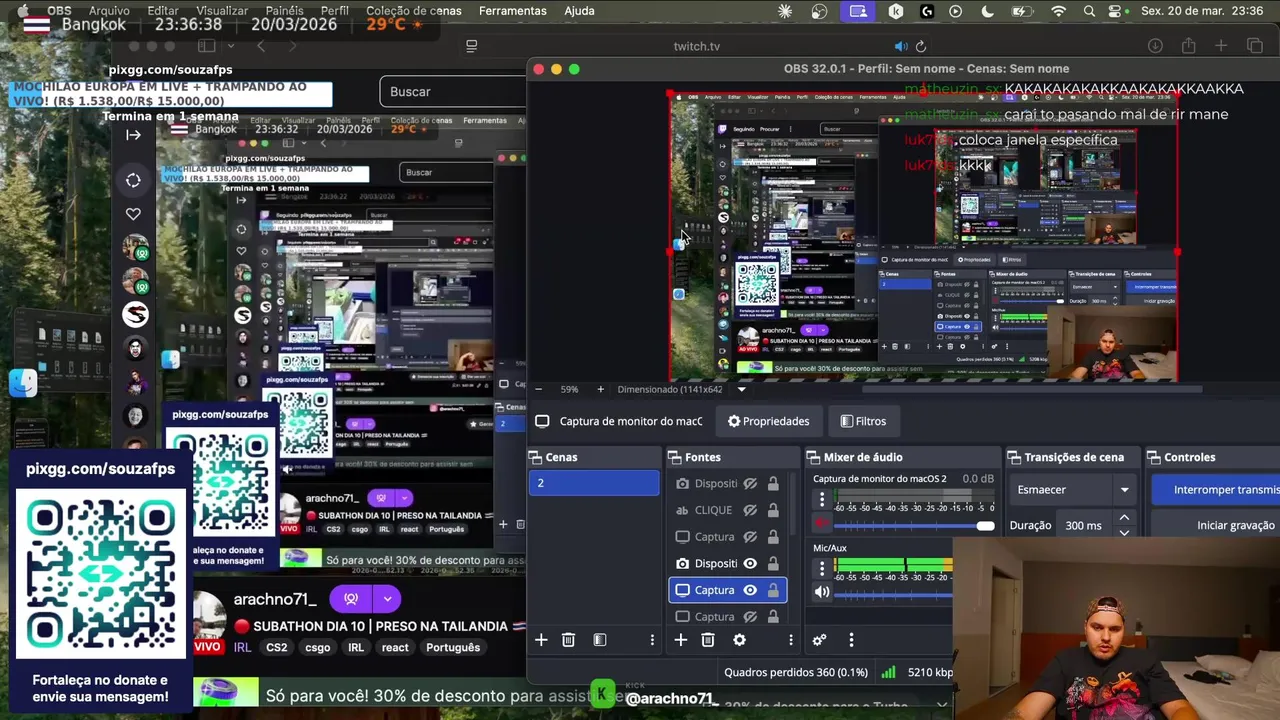Open Safari sidebar menu chevron
Screen dimensions: 1280x720
point(230,46)
